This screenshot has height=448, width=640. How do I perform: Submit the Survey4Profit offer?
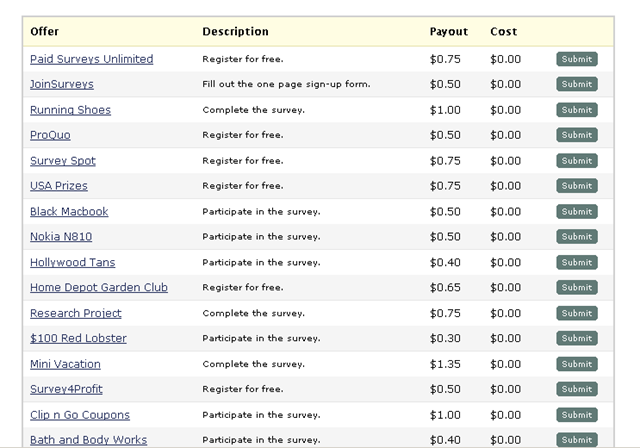[x=577, y=389]
